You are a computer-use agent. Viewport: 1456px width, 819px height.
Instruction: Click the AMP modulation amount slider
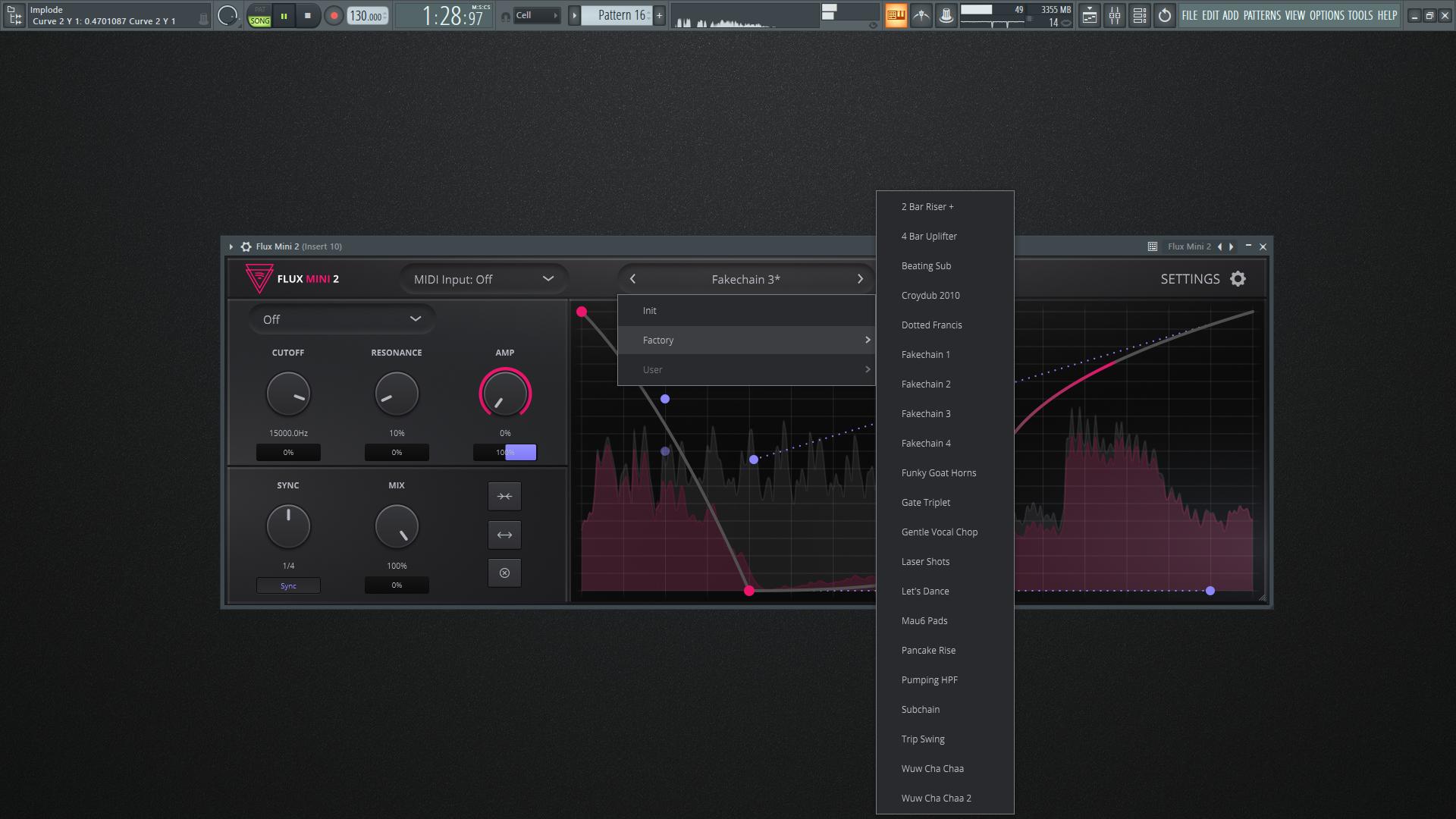(505, 453)
